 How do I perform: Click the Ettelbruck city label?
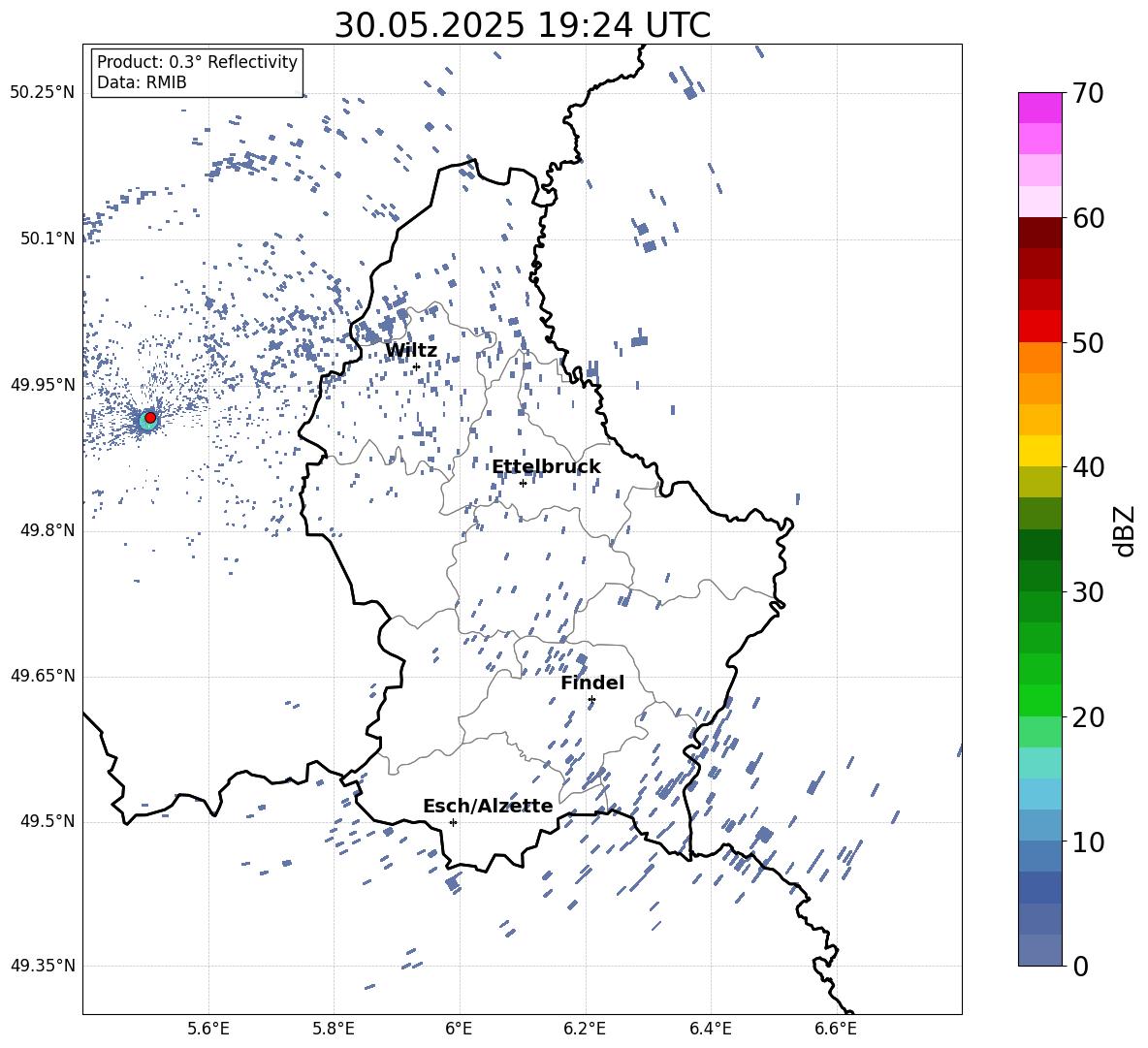pyautogui.click(x=546, y=467)
